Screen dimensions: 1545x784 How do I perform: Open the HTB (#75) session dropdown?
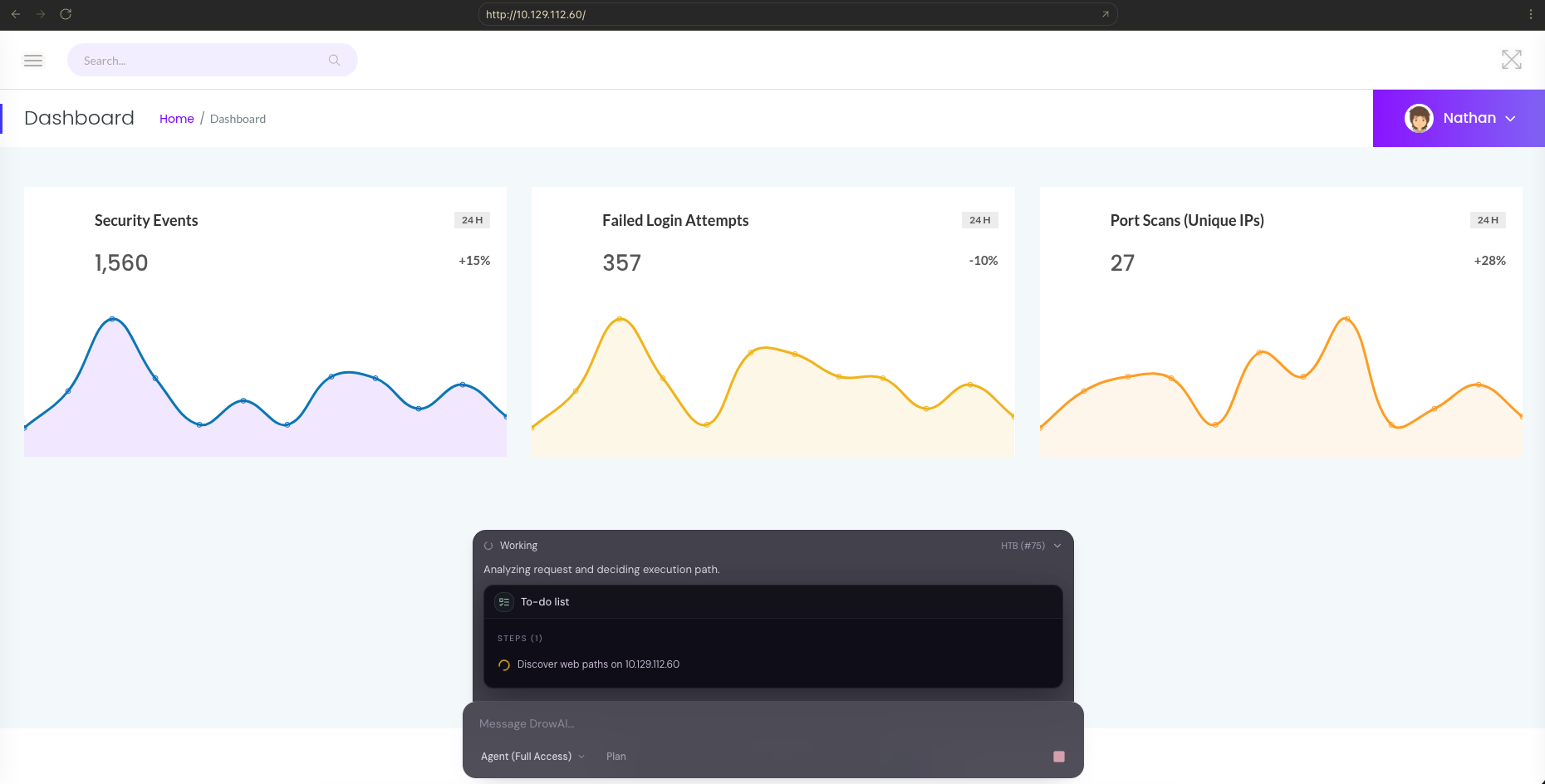[1031, 546]
